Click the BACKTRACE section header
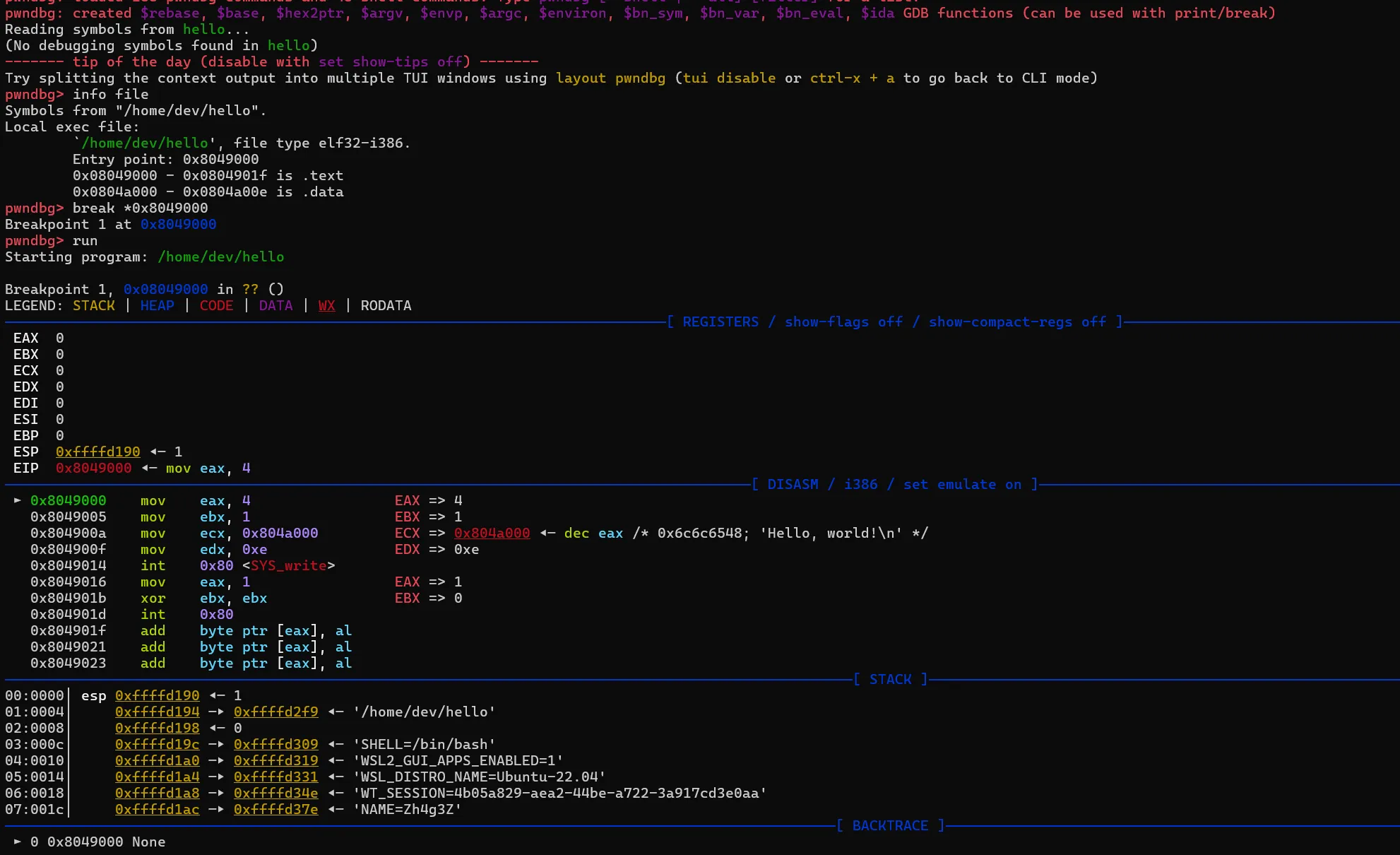Image resolution: width=1400 pixels, height=855 pixels. (890, 825)
